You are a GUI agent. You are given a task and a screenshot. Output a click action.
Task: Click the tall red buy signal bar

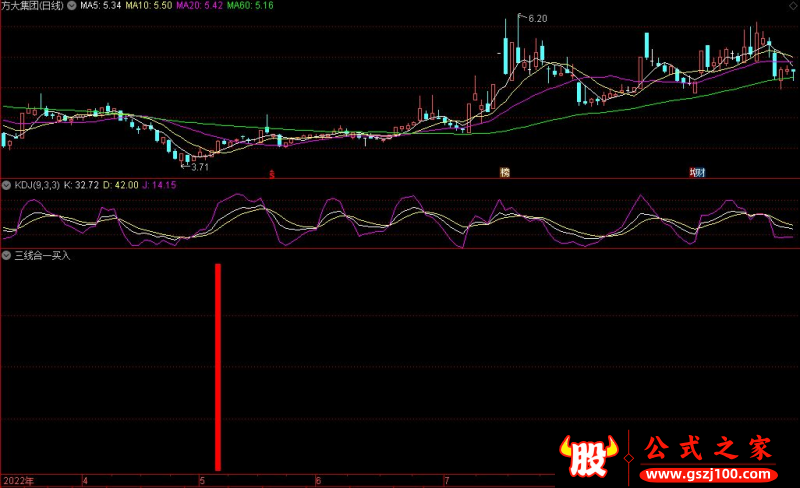(x=217, y=365)
